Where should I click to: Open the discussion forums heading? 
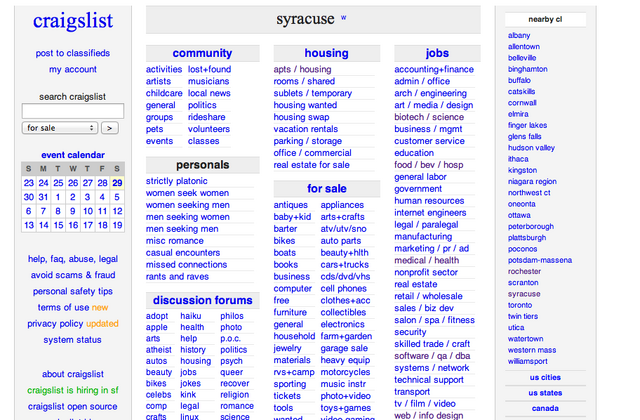202,300
